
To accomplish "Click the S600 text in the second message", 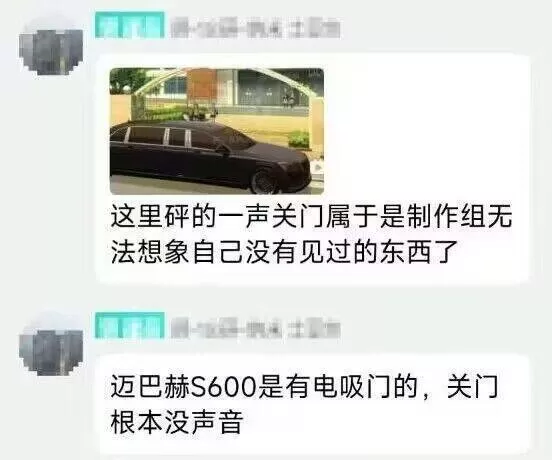I will click(223, 387).
